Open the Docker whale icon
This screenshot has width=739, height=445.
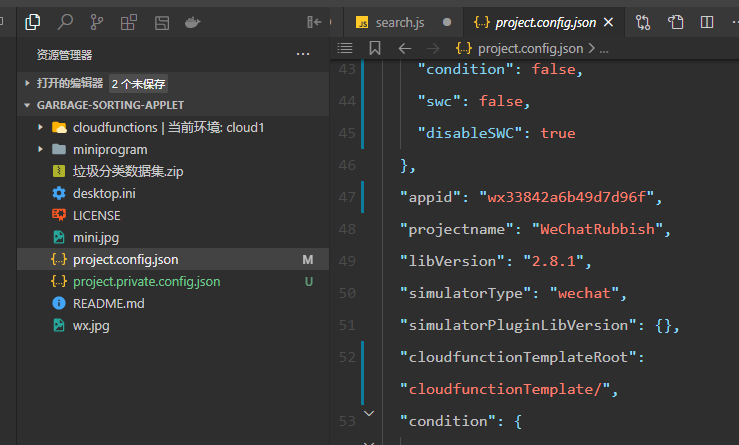point(192,22)
